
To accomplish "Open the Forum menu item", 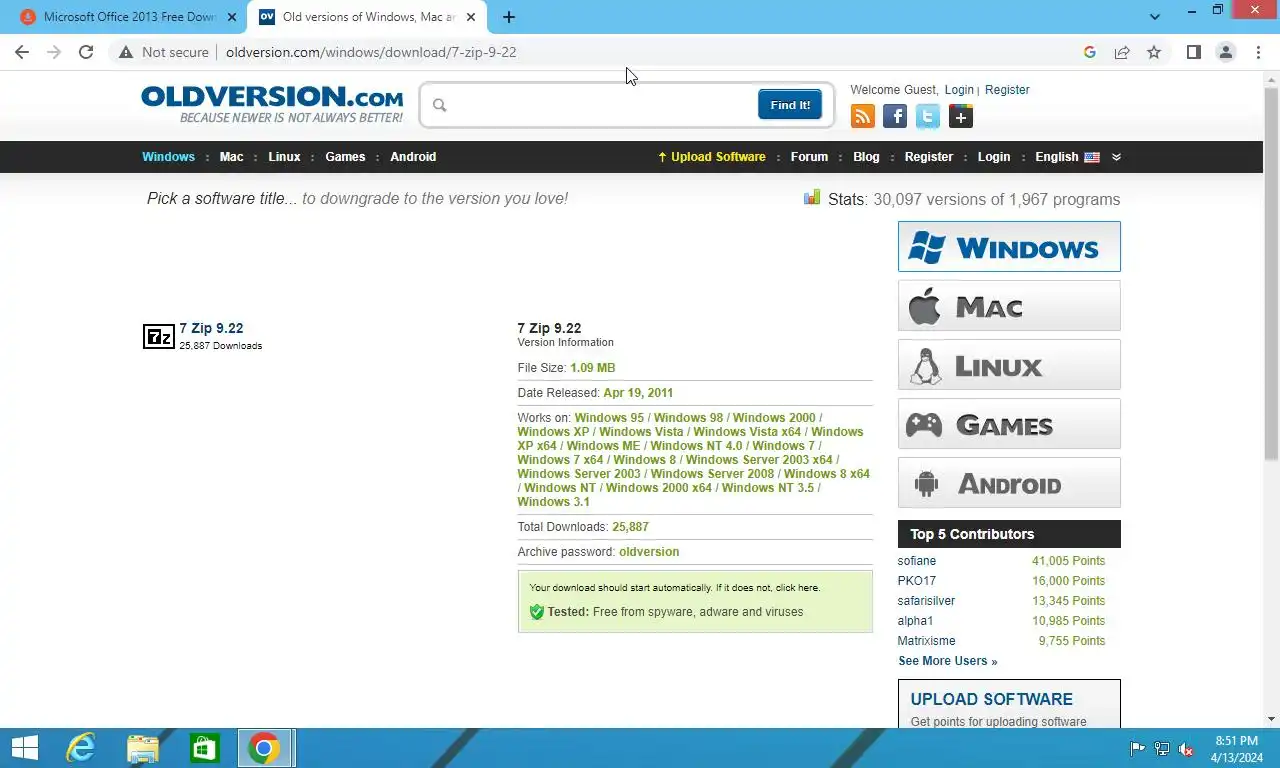I will point(809,157).
